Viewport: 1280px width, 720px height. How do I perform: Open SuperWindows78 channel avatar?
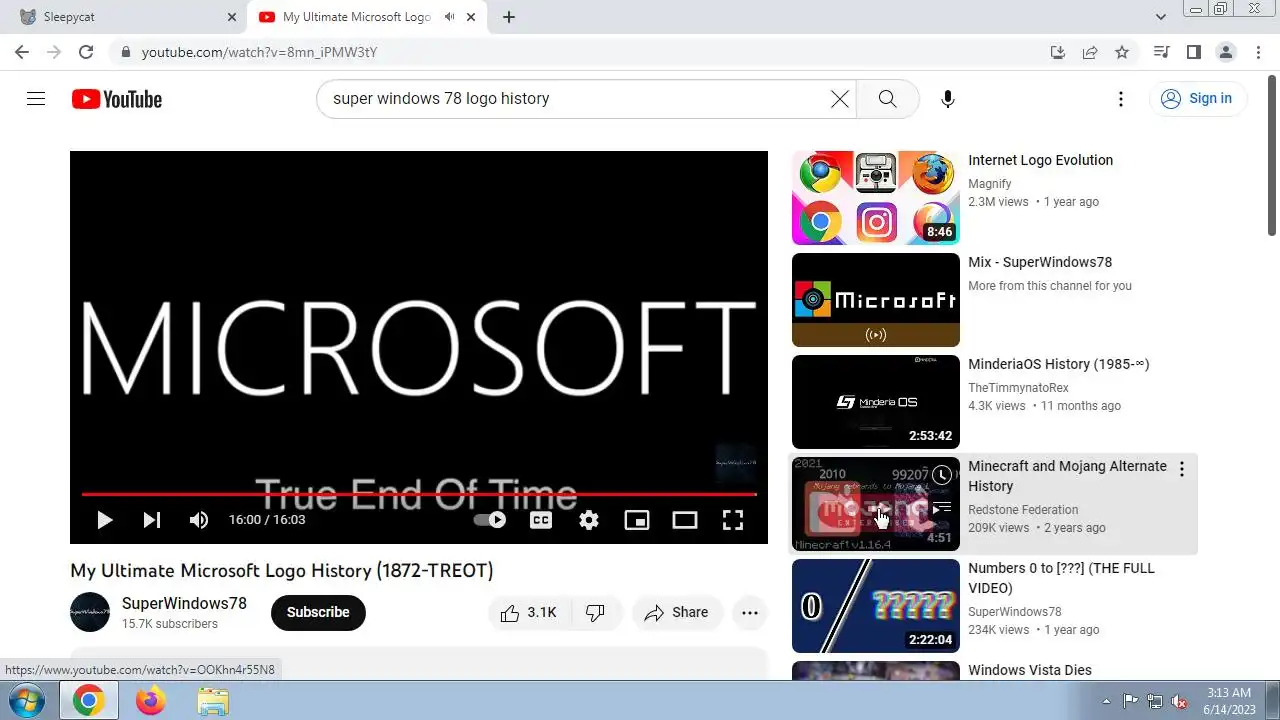pos(90,612)
